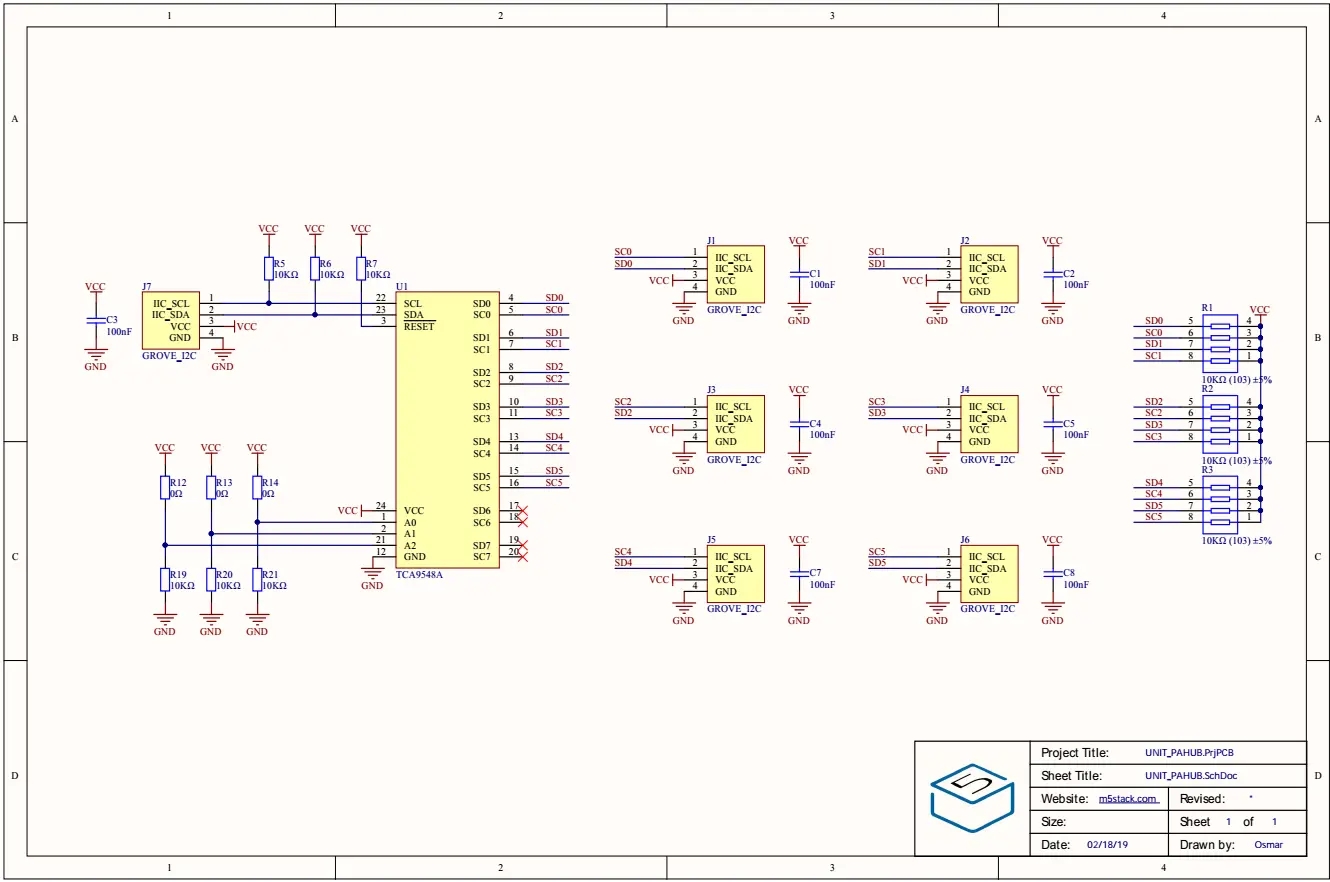Click the J1 GROVE_I2C connector block

click(735, 274)
